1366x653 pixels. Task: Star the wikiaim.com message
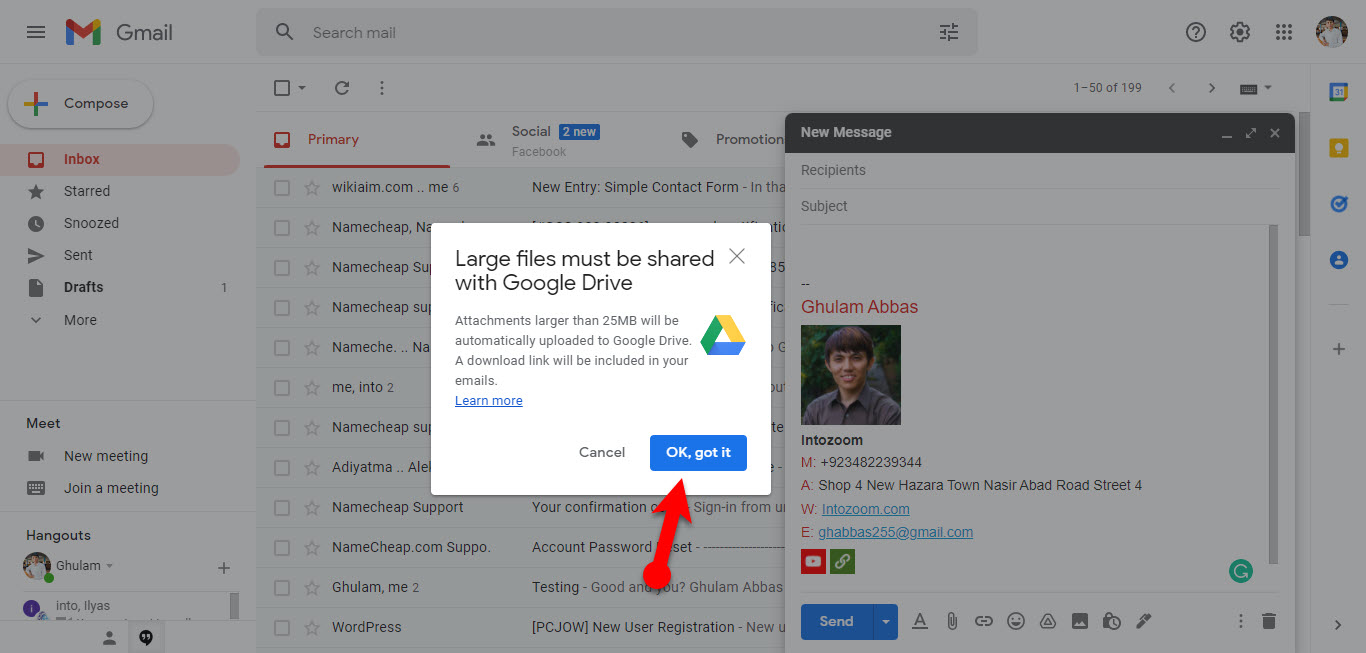pos(312,187)
